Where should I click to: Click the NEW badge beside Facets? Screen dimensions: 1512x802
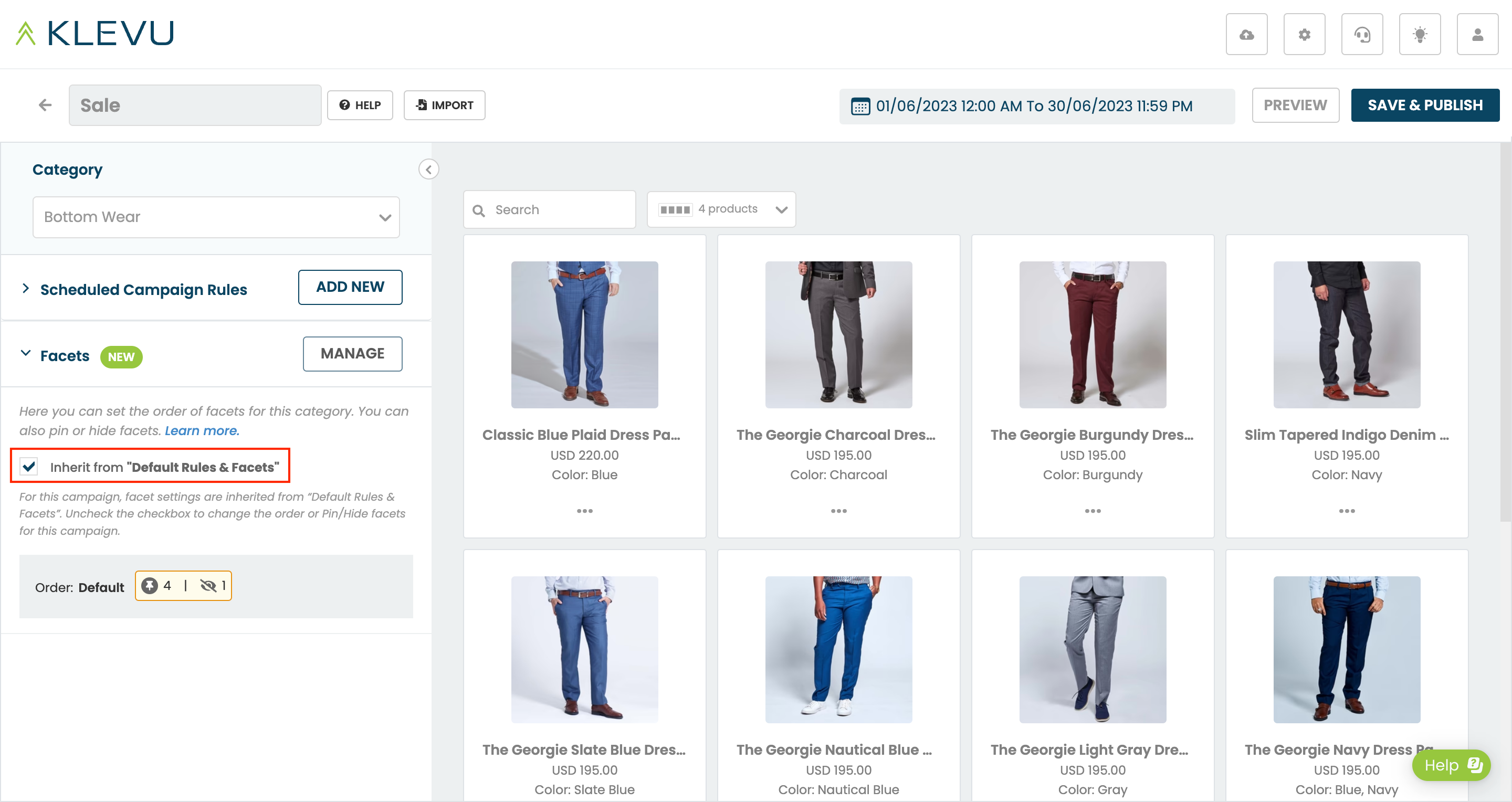121,357
